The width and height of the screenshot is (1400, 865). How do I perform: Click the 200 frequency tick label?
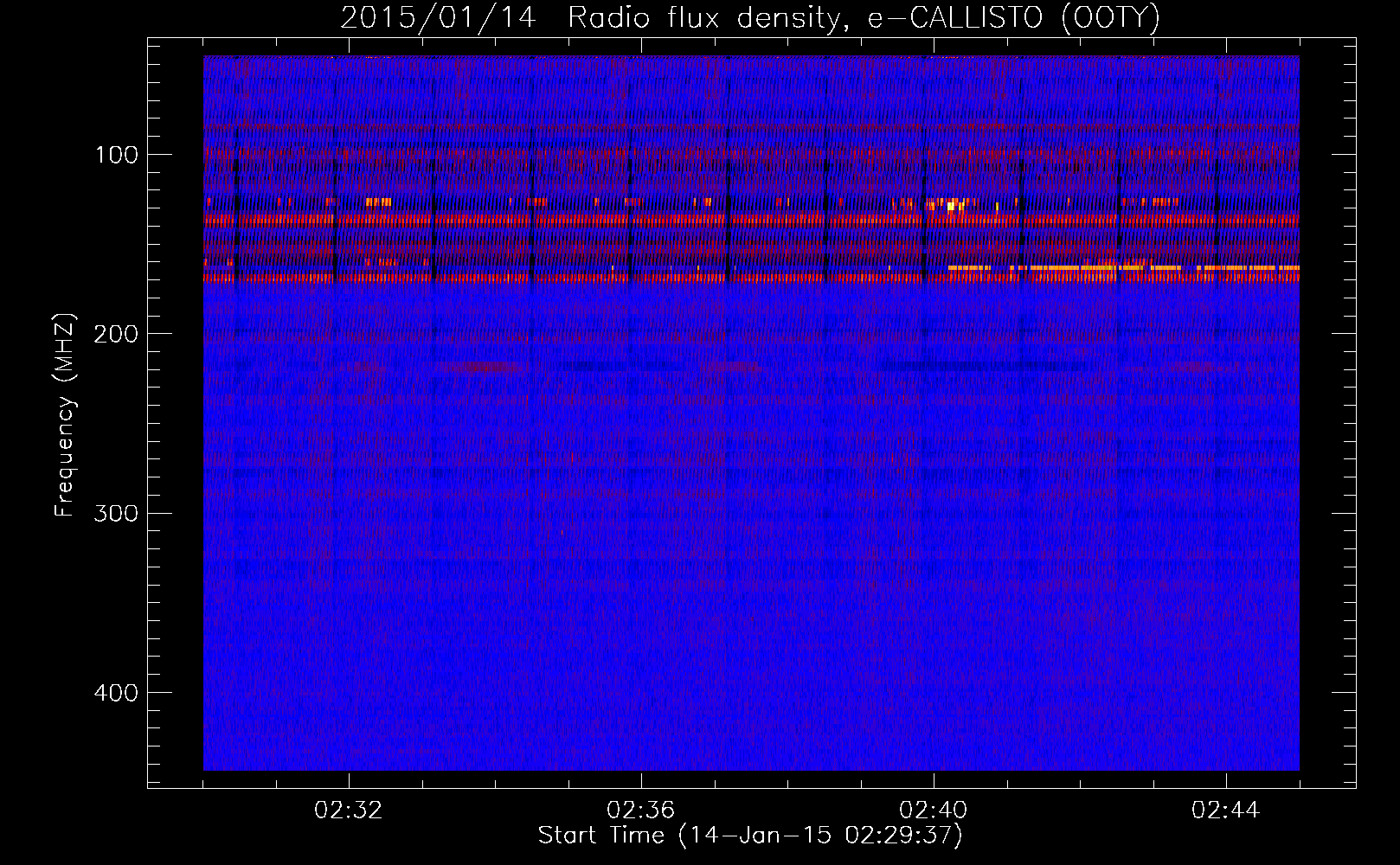[x=116, y=334]
